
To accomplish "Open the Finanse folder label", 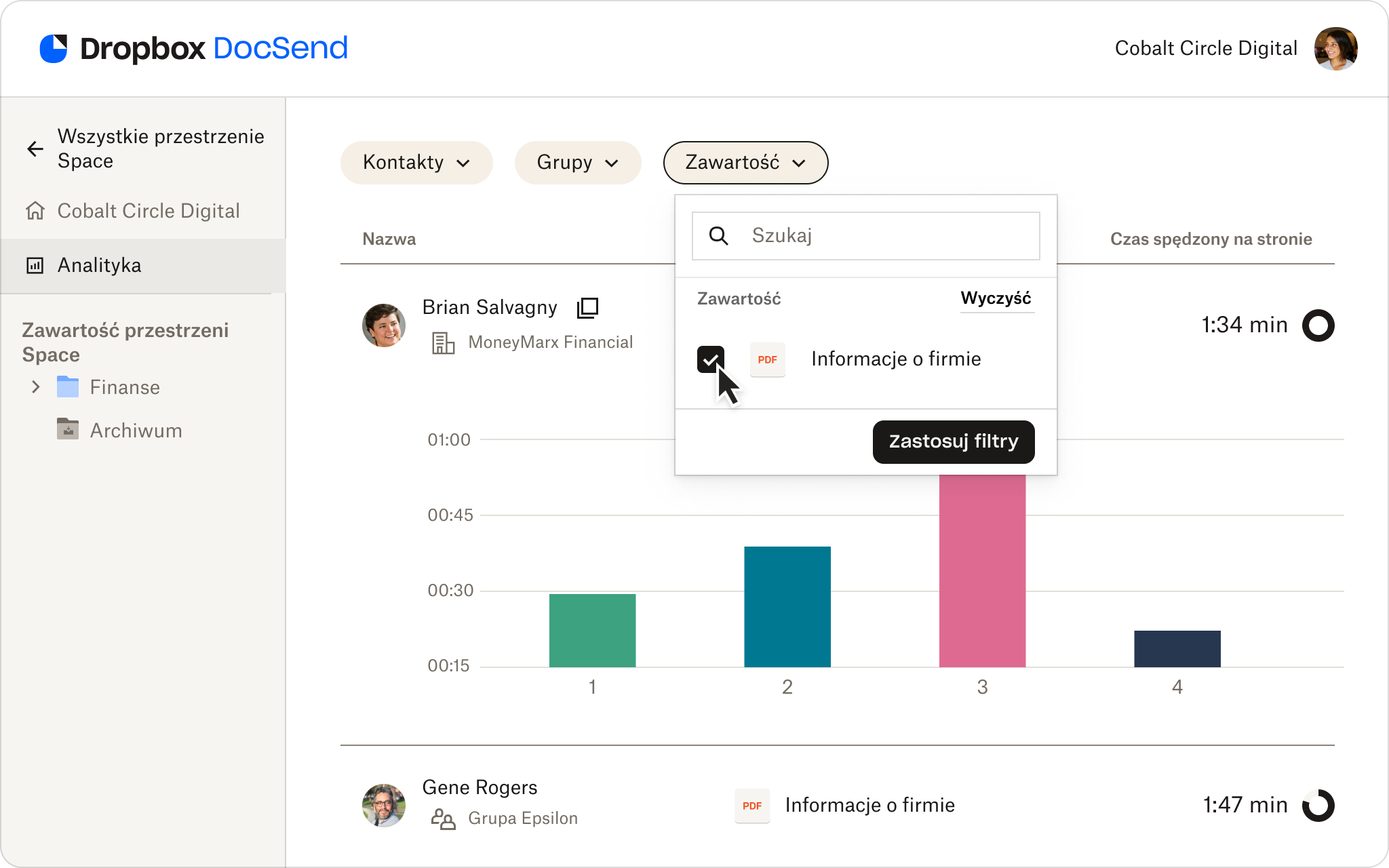I will (x=125, y=387).
